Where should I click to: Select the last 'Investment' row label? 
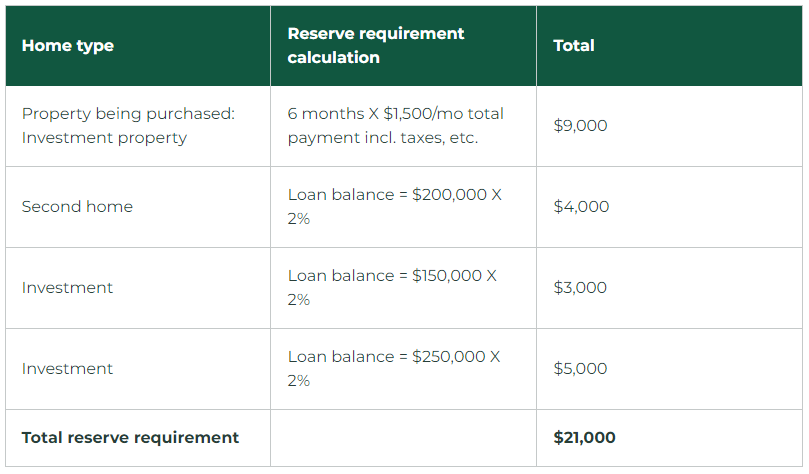click(x=67, y=369)
